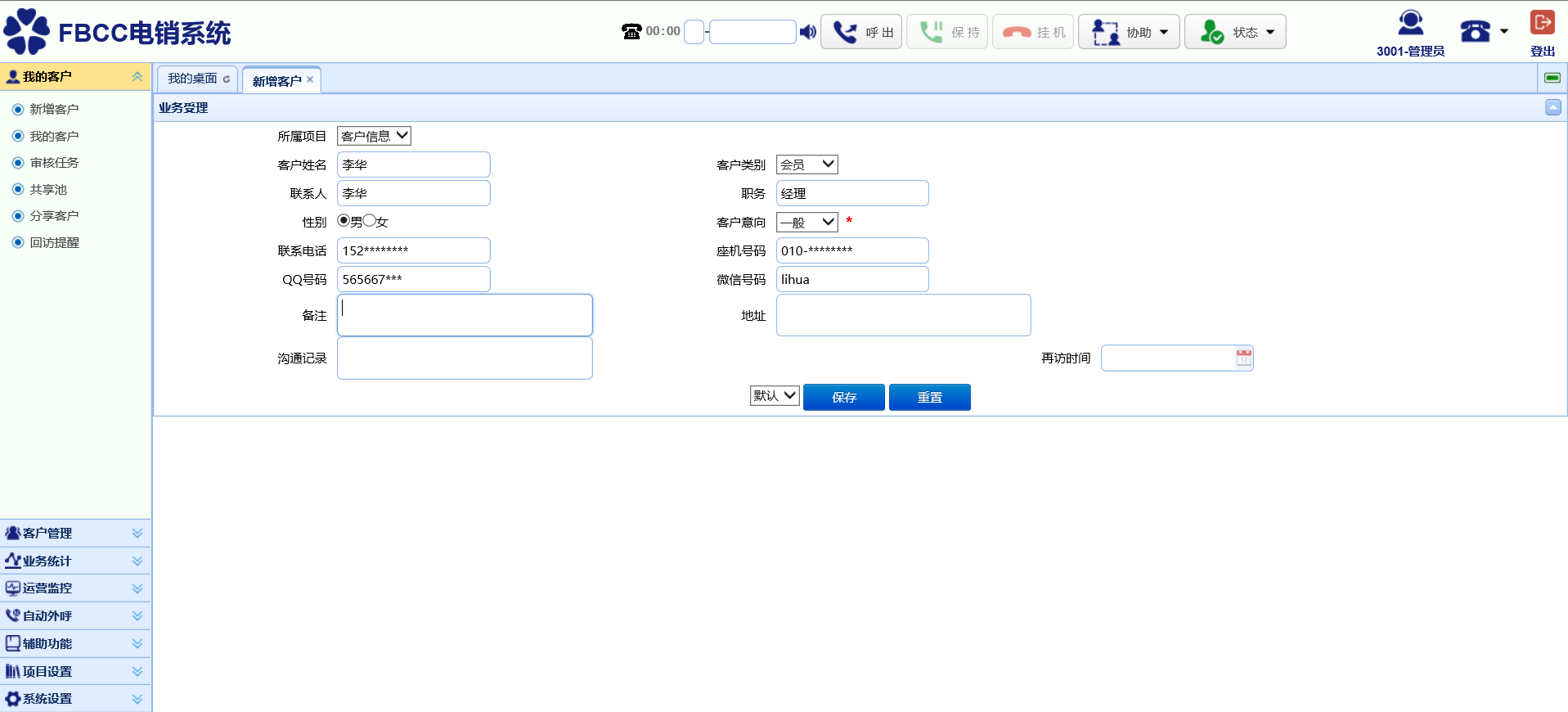Click the 呼出 call-out button
The height and width of the screenshot is (712, 1568).
[861, 32]
